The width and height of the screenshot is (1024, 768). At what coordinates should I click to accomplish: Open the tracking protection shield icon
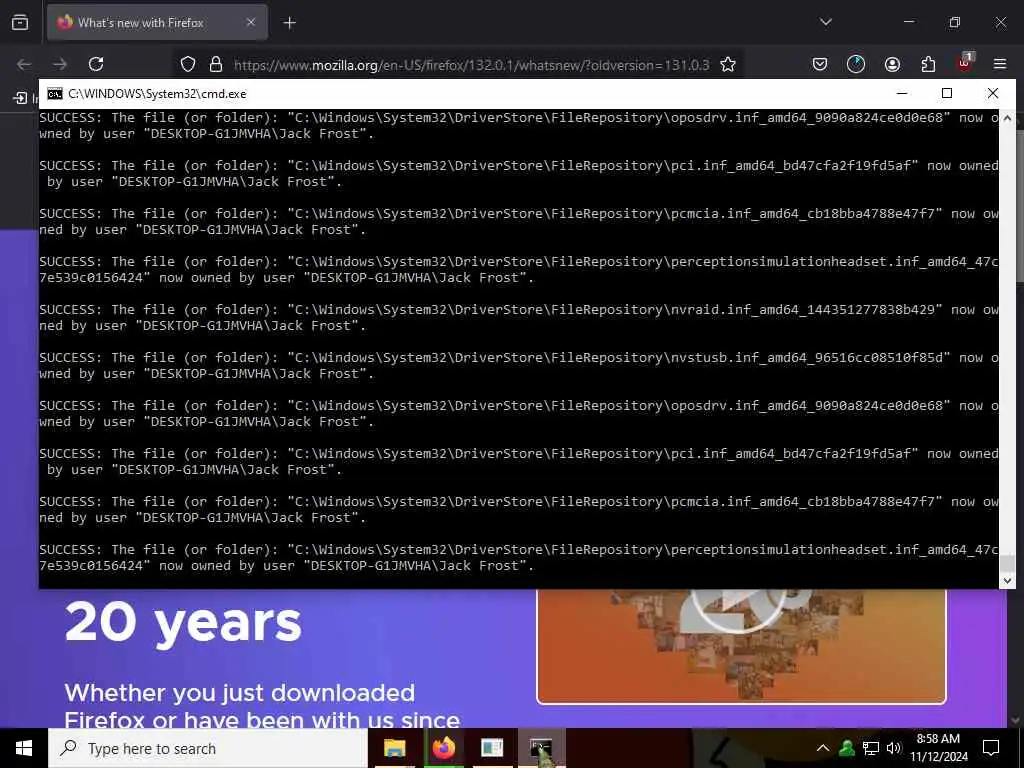pos(188,64)
